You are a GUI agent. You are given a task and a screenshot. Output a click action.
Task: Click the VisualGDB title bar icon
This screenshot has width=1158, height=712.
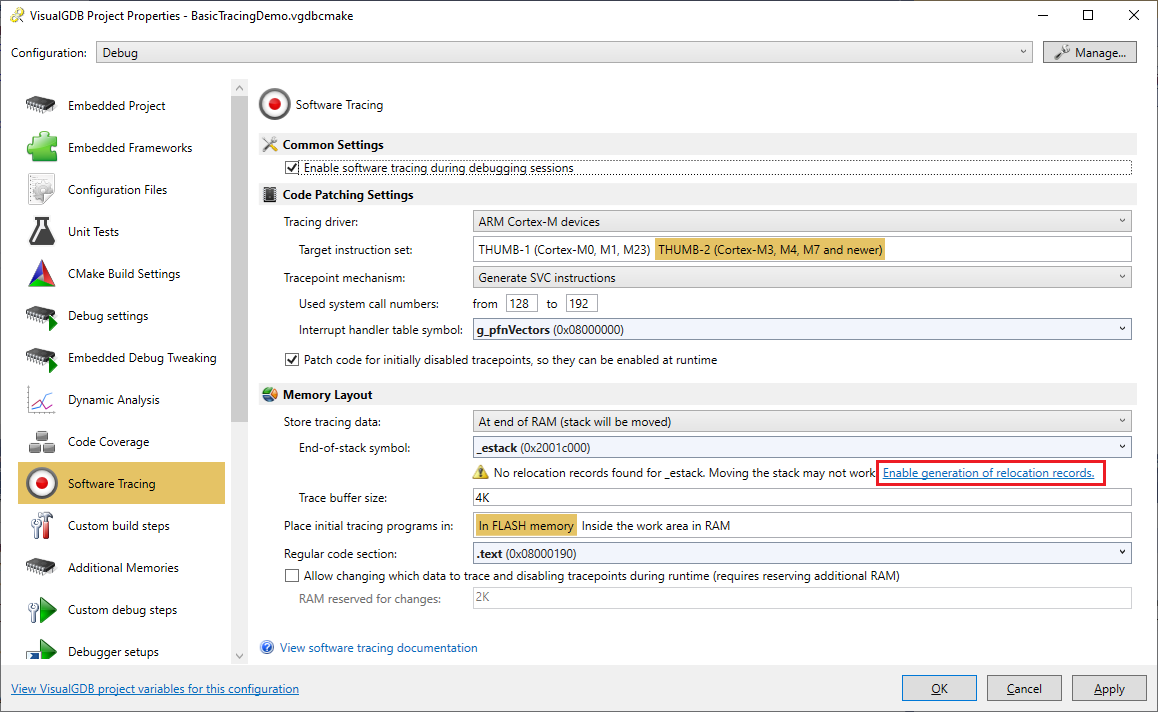(17, 15)
